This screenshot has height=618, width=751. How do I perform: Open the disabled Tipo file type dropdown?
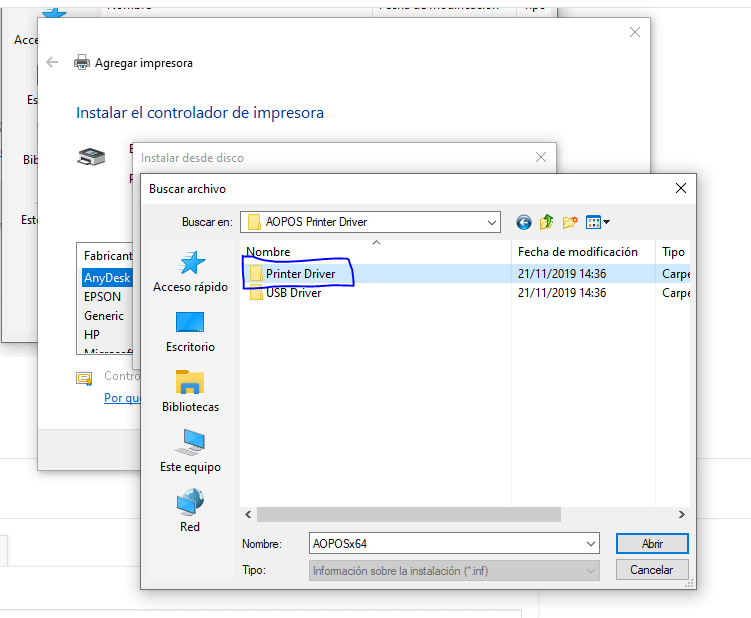(454, 571)
